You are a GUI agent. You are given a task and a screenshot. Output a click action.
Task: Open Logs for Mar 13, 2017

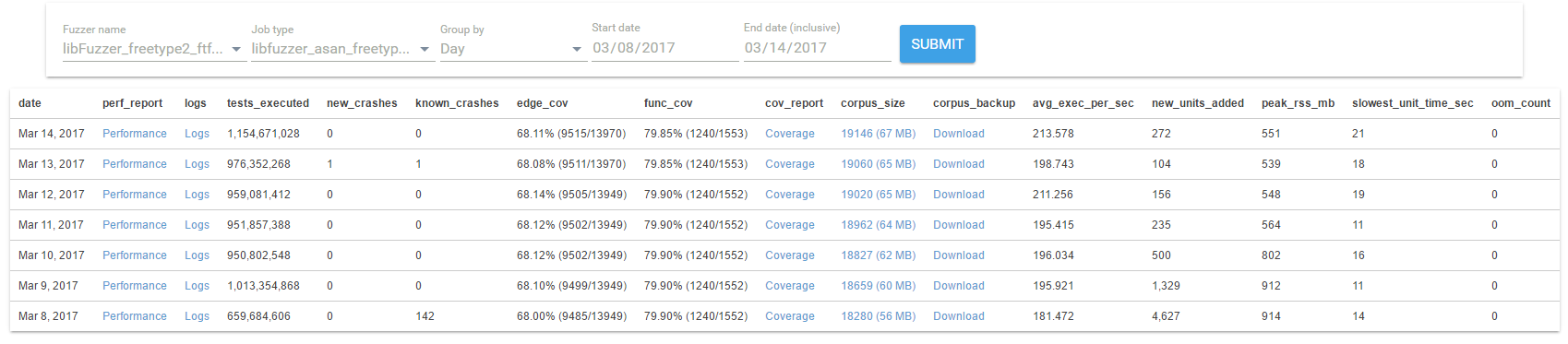pyautogui.click(x=197, y=164)
